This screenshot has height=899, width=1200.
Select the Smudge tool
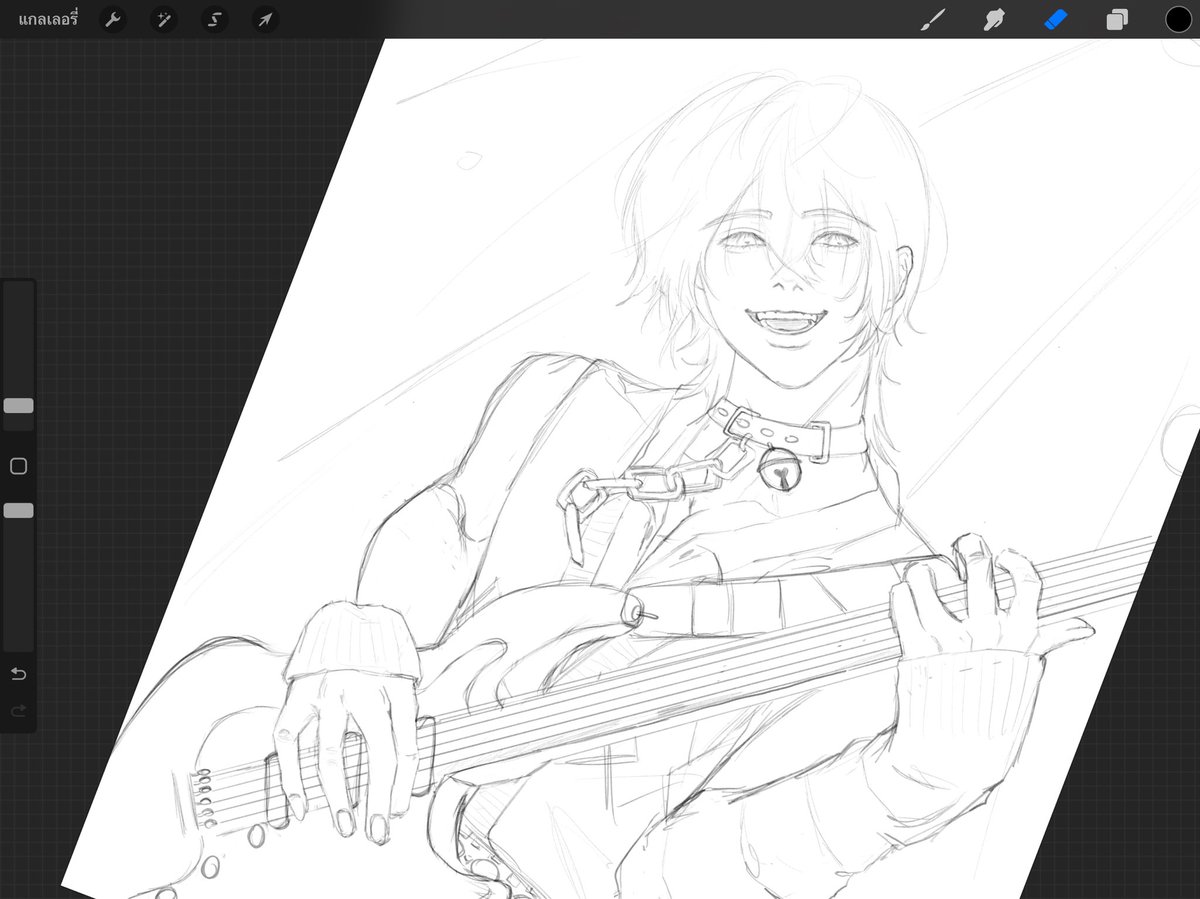click(x=994, y=19)
